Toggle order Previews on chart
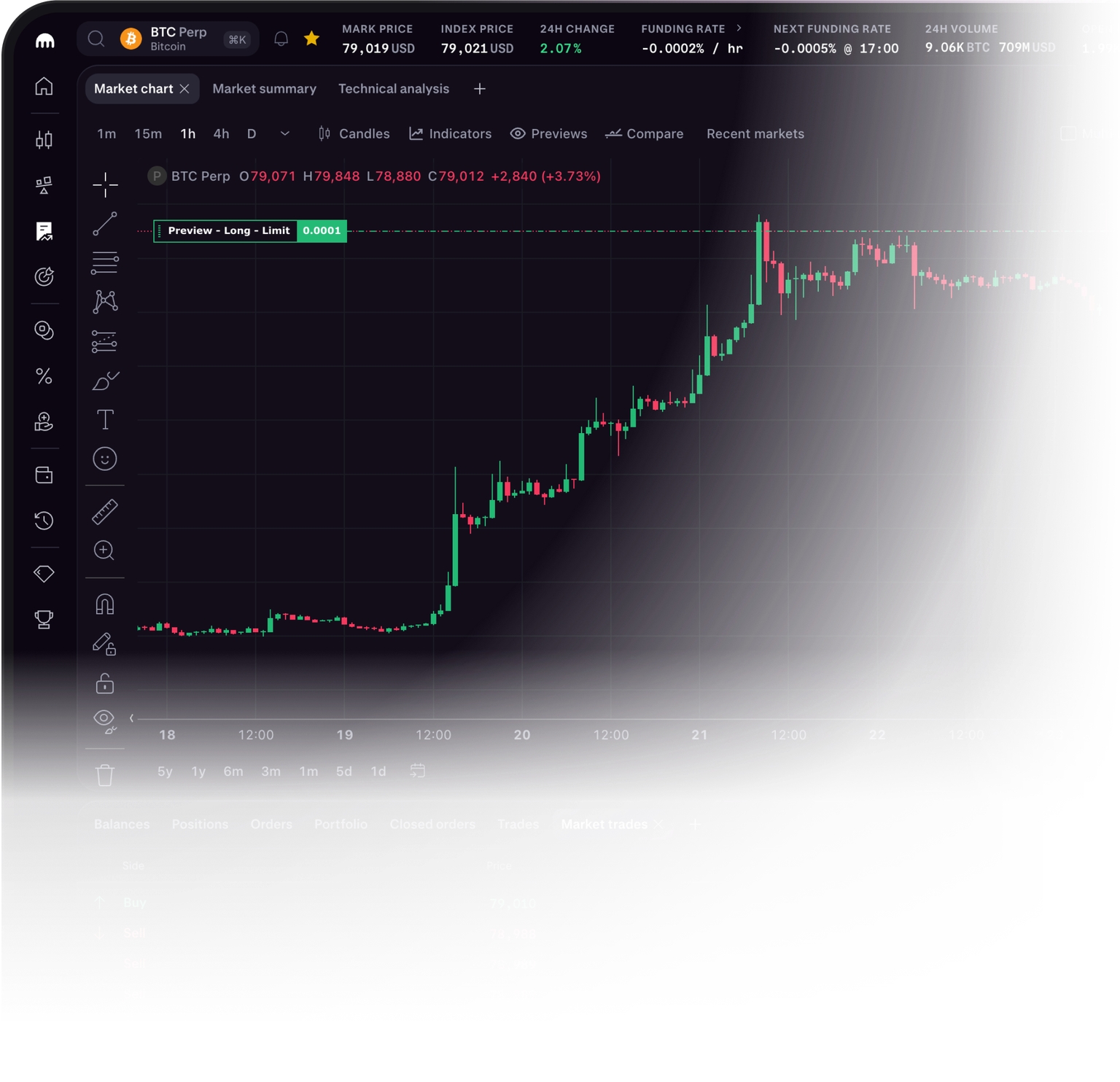Screen dimensions: 1120x1082 pyautogui.click(x=548, y=133)
